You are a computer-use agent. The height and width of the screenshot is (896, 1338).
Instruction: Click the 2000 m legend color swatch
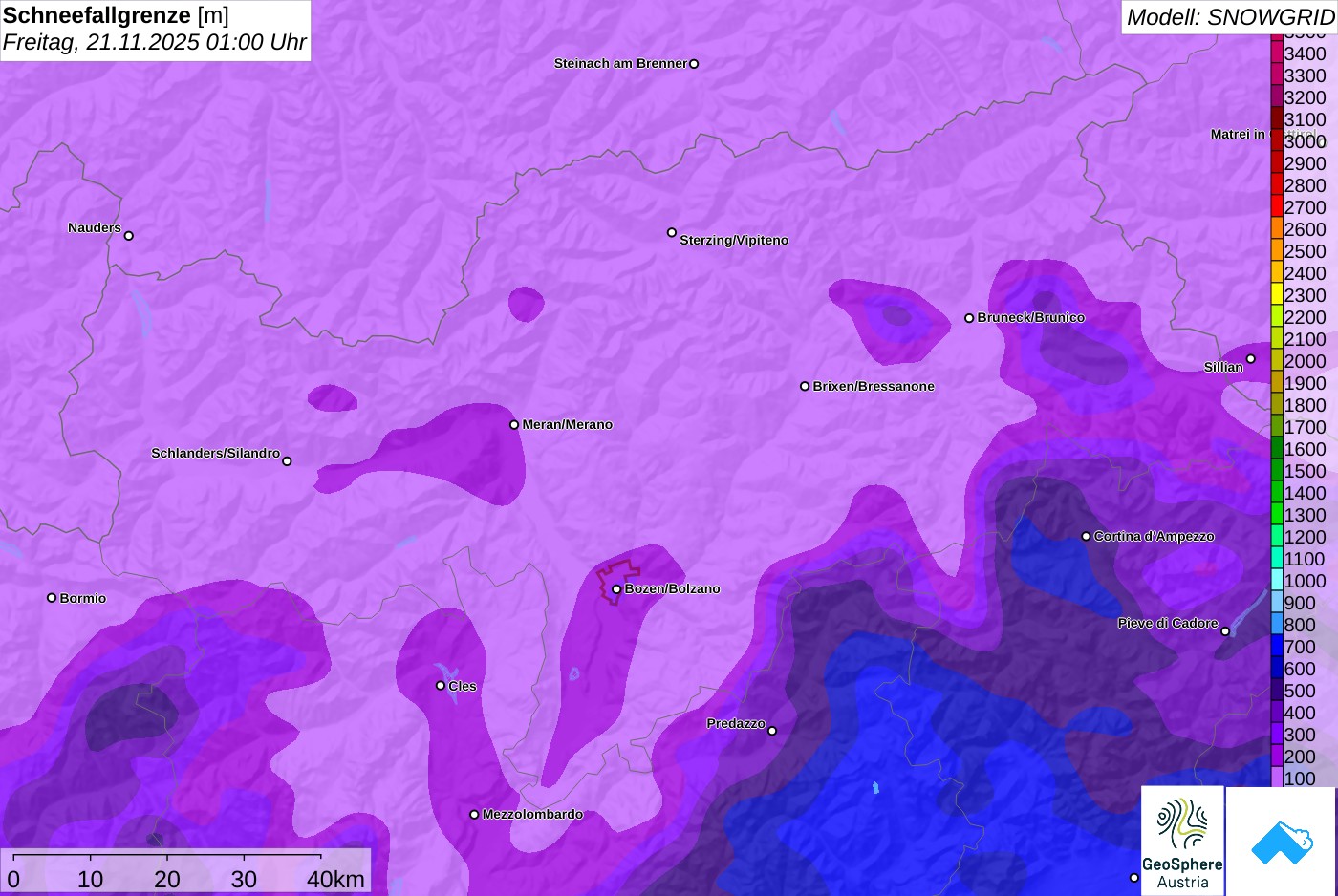point(1276,360)
